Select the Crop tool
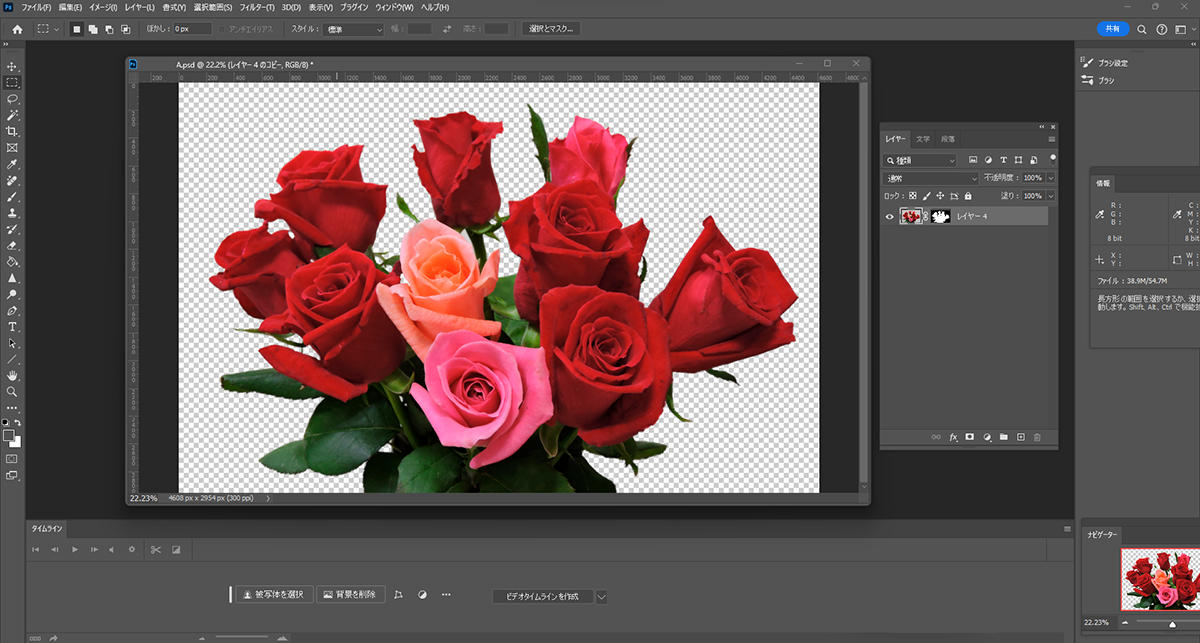 click(x=12, y=131)
